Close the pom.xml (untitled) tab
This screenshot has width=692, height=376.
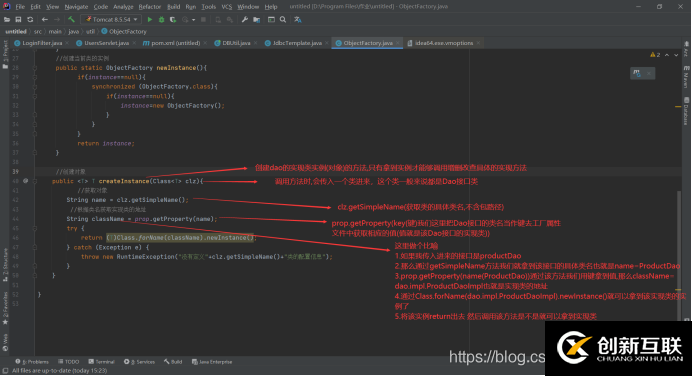[x=206, y=43]
